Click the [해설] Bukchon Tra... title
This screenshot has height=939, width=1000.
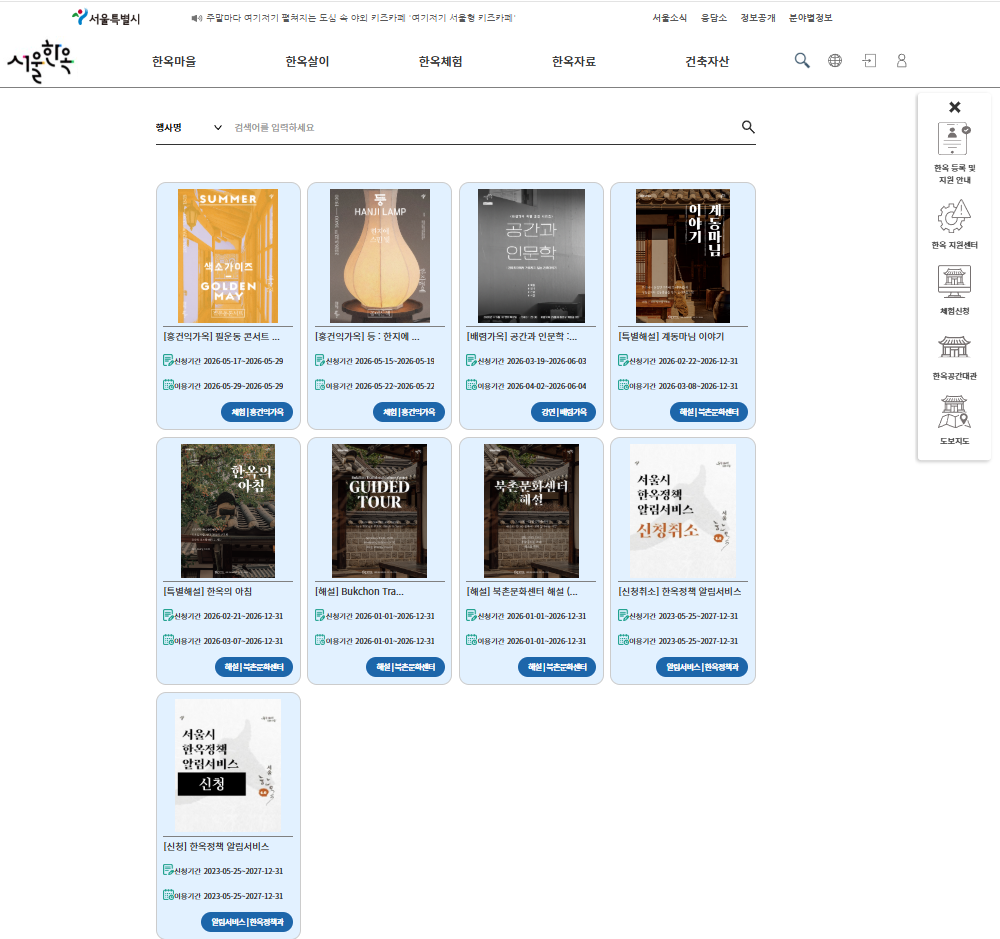coord(359,591)
